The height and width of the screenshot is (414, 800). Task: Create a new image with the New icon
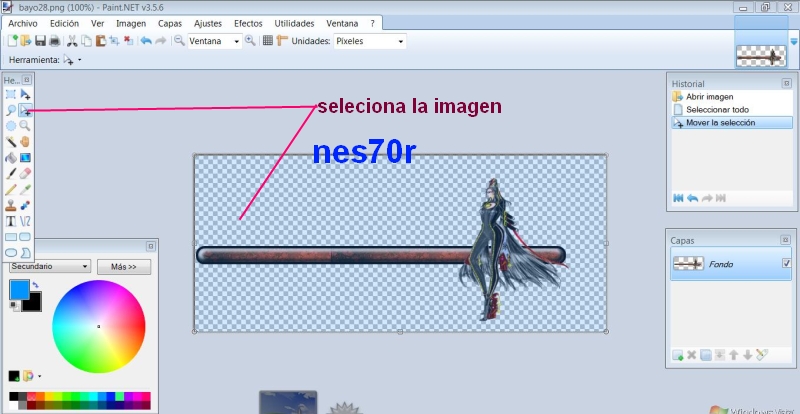coord(12,41)
